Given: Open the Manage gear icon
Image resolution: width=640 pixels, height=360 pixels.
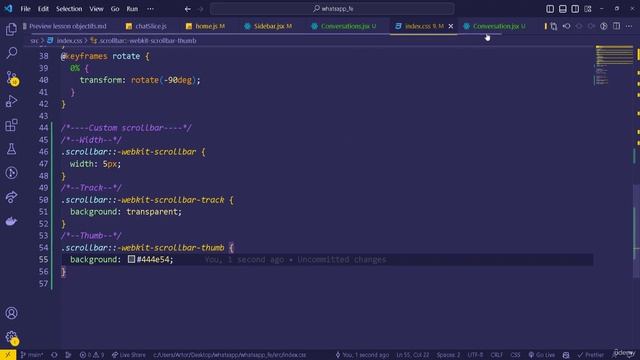Looking at the screenshot, I should (11, 337).
